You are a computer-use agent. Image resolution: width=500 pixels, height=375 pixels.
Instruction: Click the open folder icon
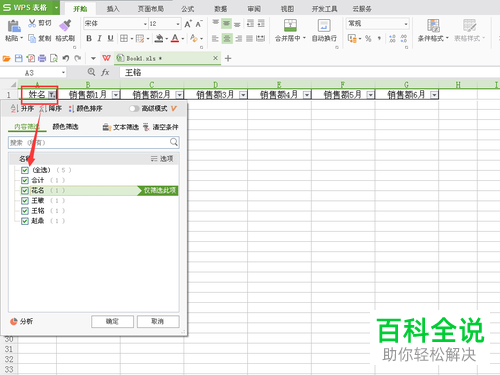pos(6,59)
